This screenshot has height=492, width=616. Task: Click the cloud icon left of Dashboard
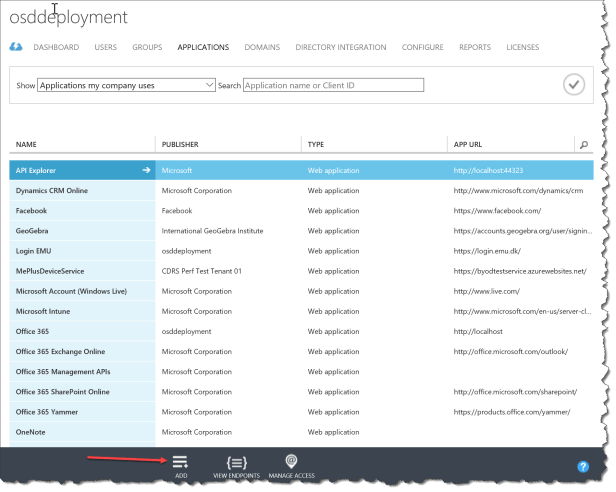pyautogui.click(x=16, y=47)
